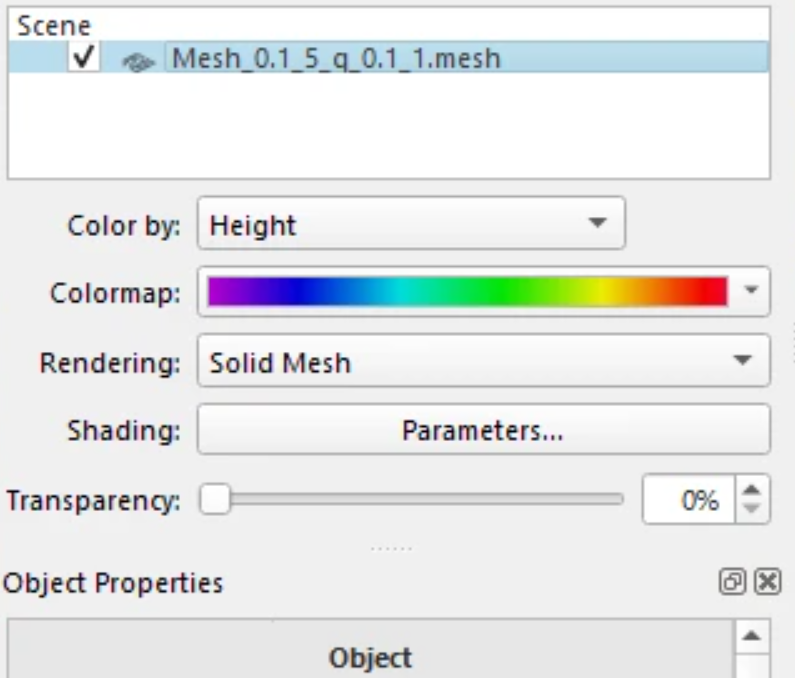Select Mesh_0.1_5_q_0.1_1.mesh in the Scene list

[336, 59]
